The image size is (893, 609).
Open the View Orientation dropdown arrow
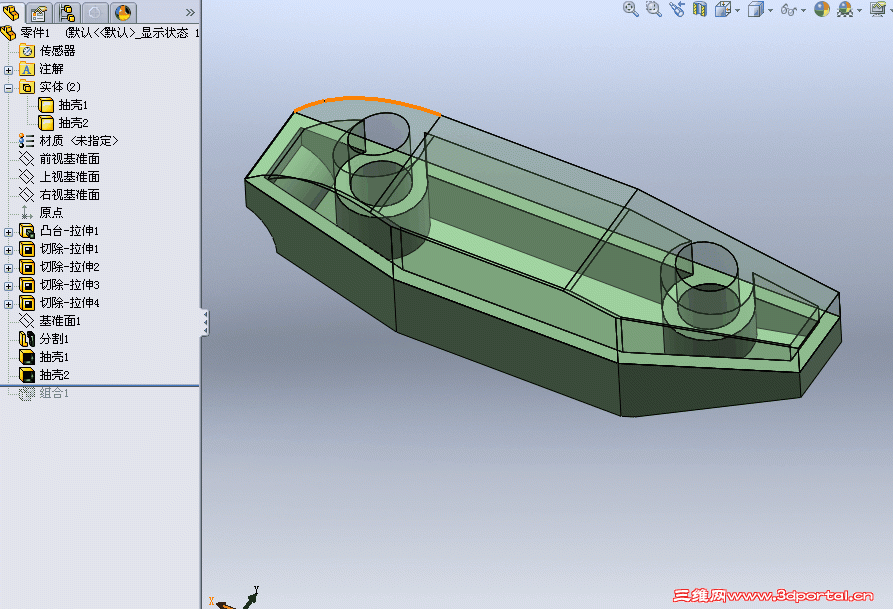coord(737,11)
